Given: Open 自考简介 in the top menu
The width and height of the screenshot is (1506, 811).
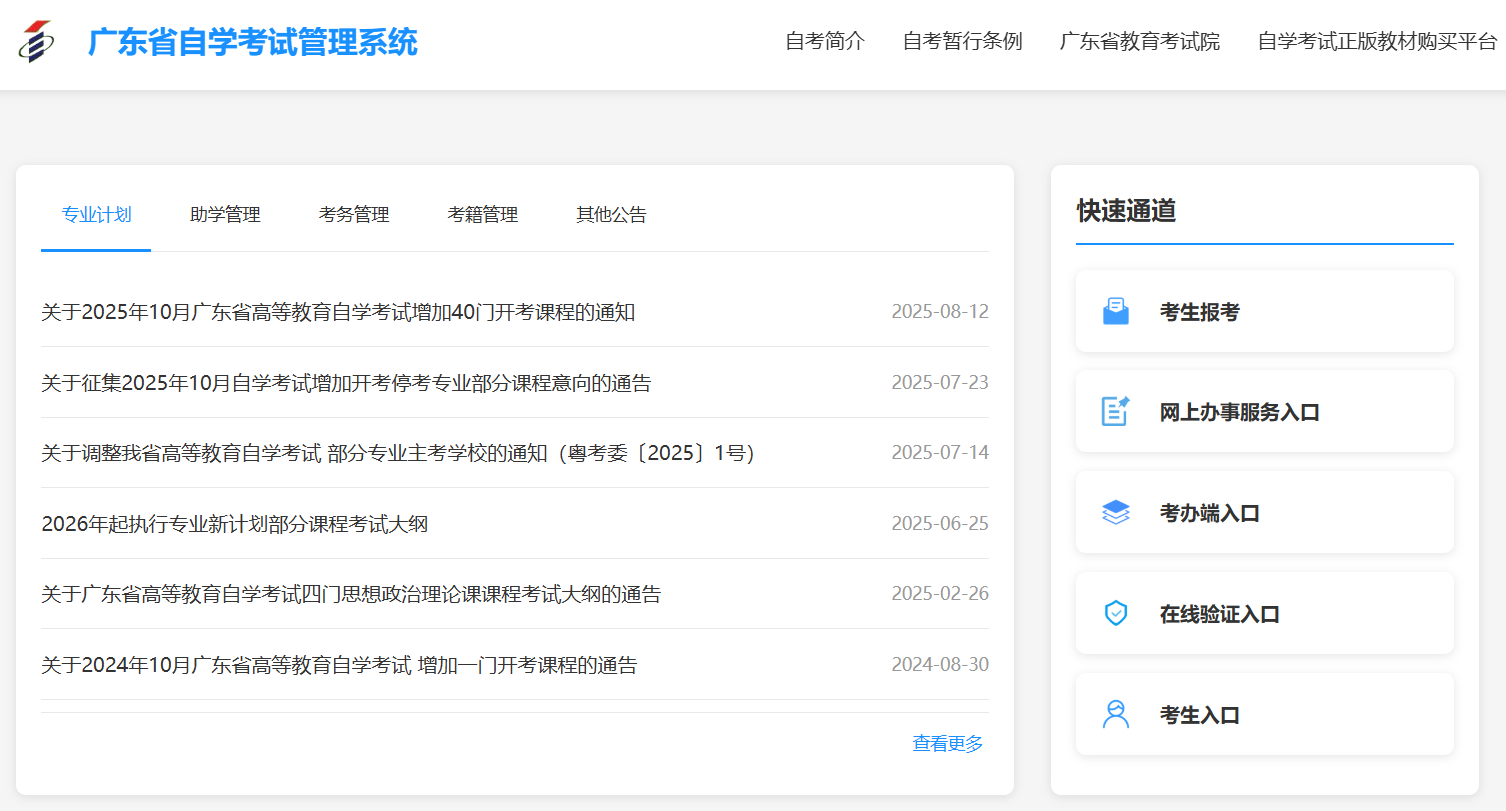Looking at the screenshot, I should (x=824, y=42).
